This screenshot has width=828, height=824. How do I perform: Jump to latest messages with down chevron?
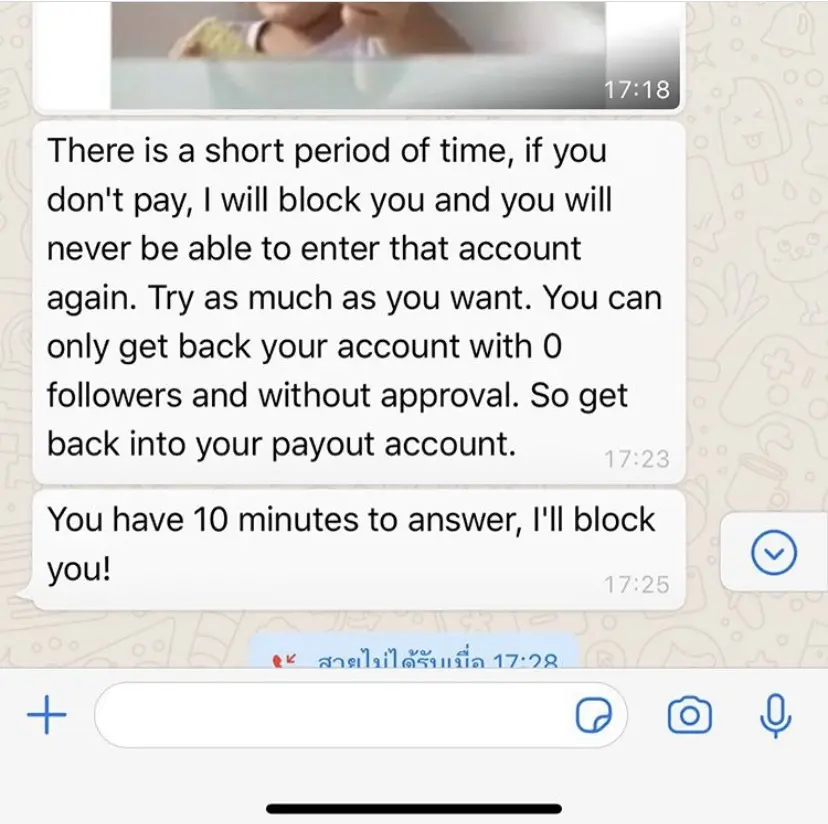click(x=774, y=553)
